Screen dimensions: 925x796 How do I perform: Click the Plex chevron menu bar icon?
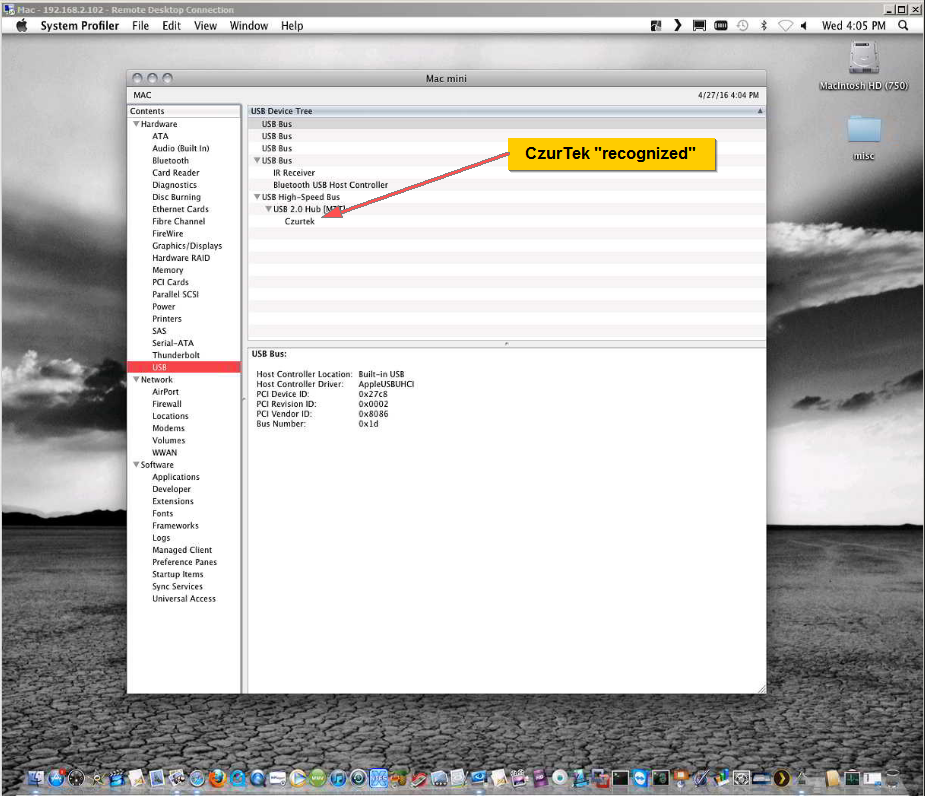pyautogui.click(x=677, y=25)
